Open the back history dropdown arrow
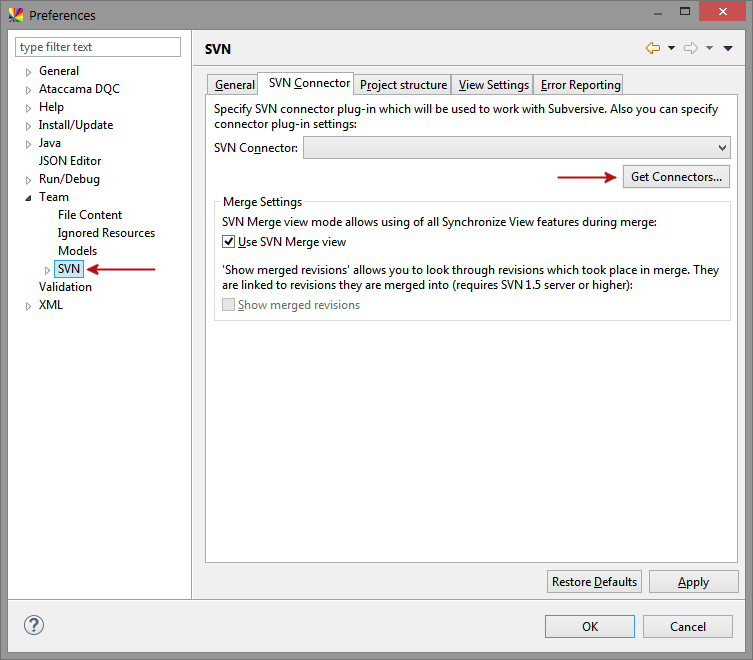 pyautogui.click(x=671, y=48)
